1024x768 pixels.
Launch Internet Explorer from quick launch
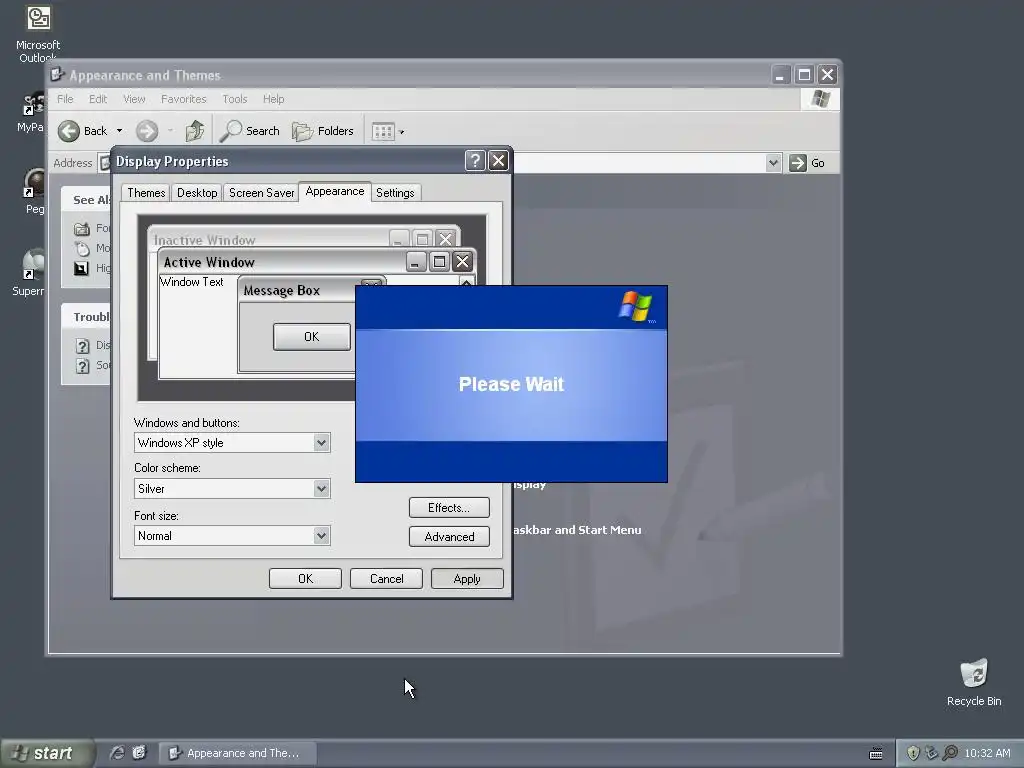117,753
